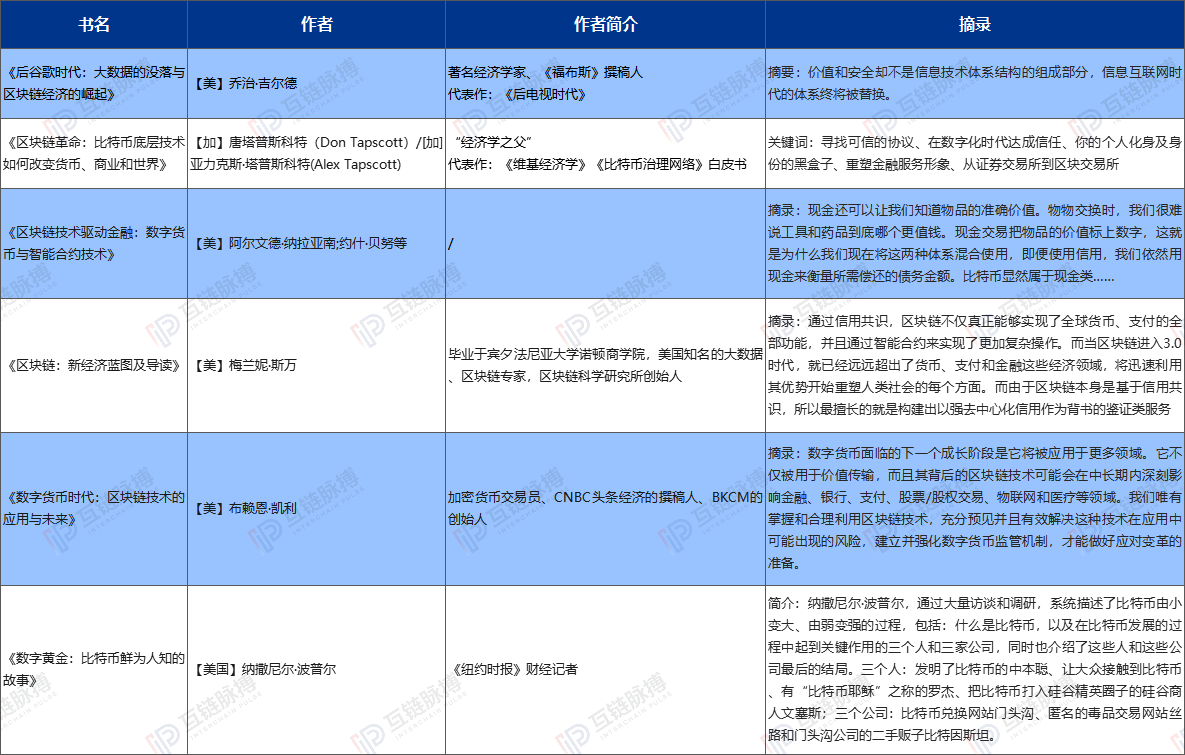This screenshot has width=1185, height=755.
Task: Select author cell containing Don Tapscott
Action: tap(316, 153)
